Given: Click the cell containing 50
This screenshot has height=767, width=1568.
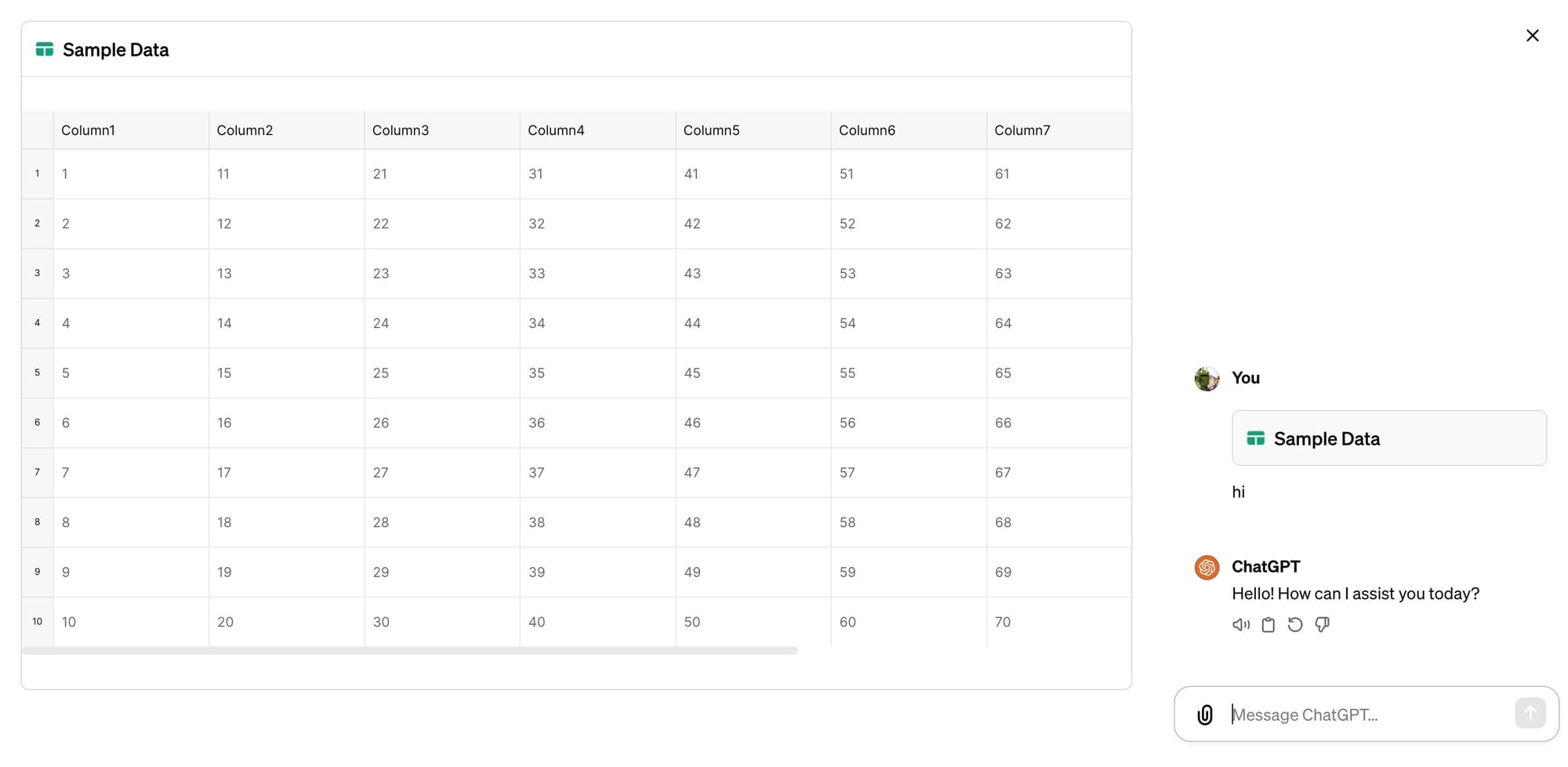Looking at the screenshot, I should tap(753, 622).
